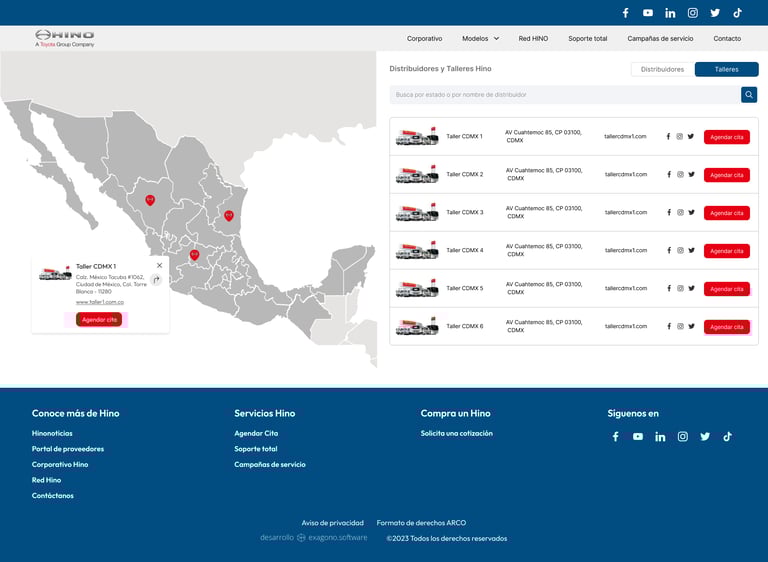
Task: Click Taller CDMX 1 row thumbnail image
Action: pos(417,136)
